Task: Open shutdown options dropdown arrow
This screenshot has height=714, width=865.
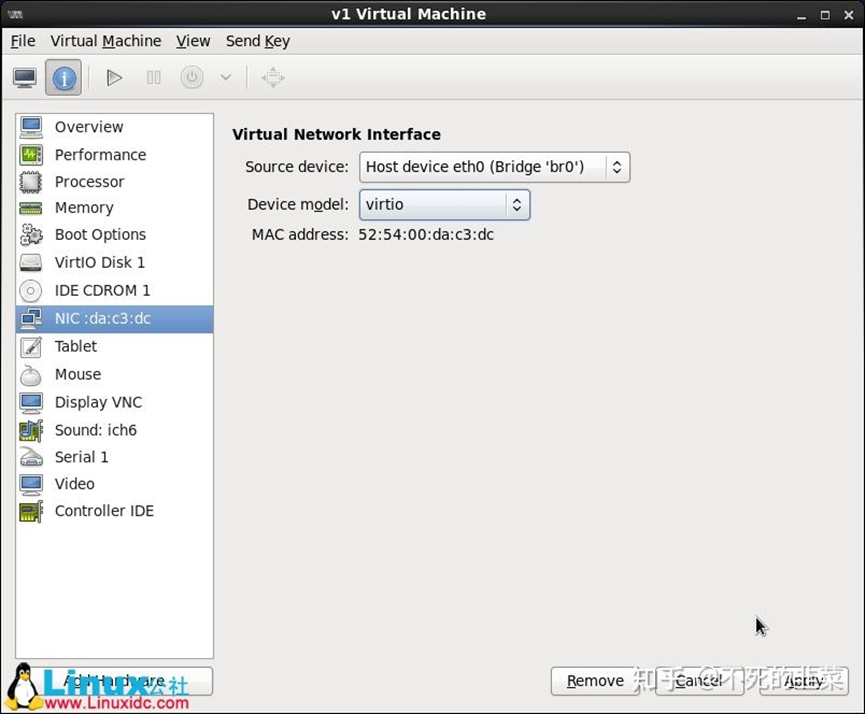Action: click(x=226, y=78)
